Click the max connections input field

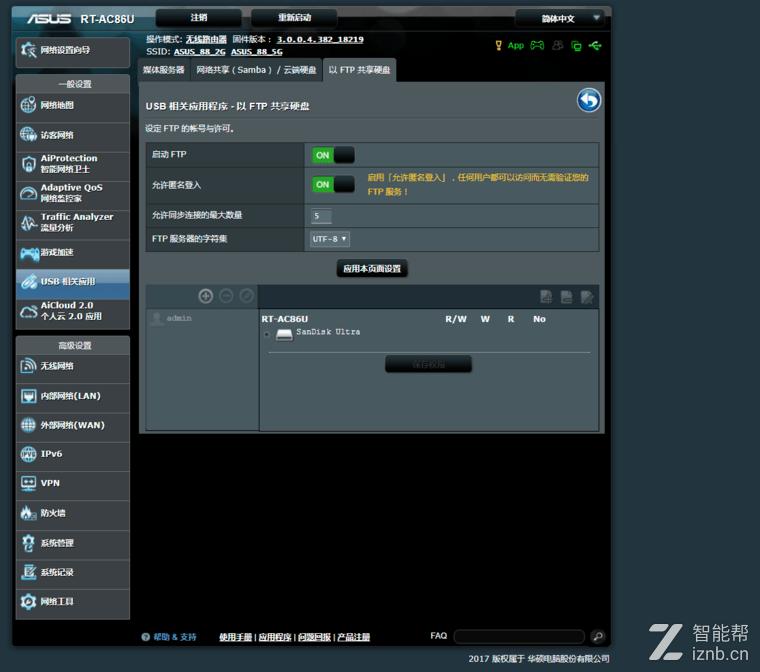tap(321, 216)
